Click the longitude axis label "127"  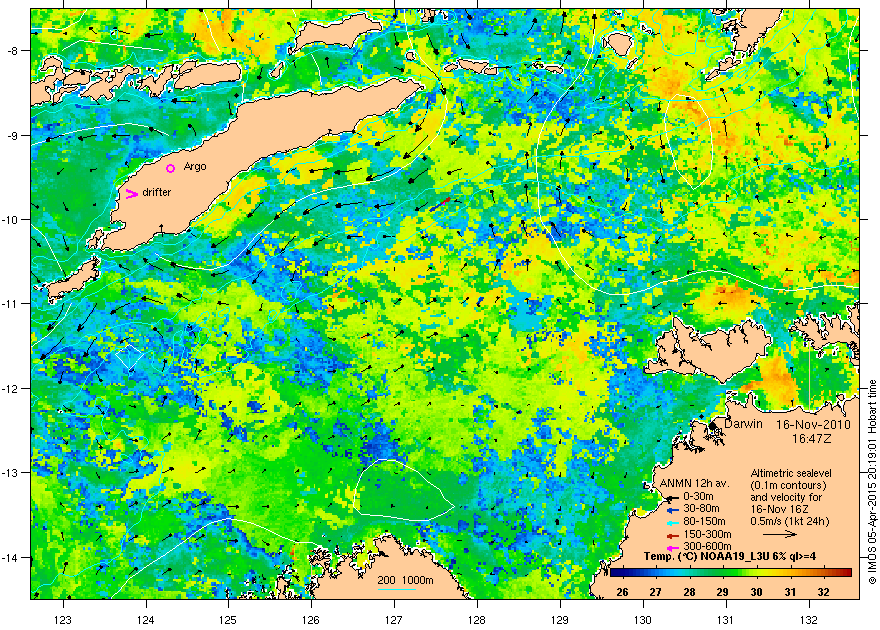(x=394, y=619)
